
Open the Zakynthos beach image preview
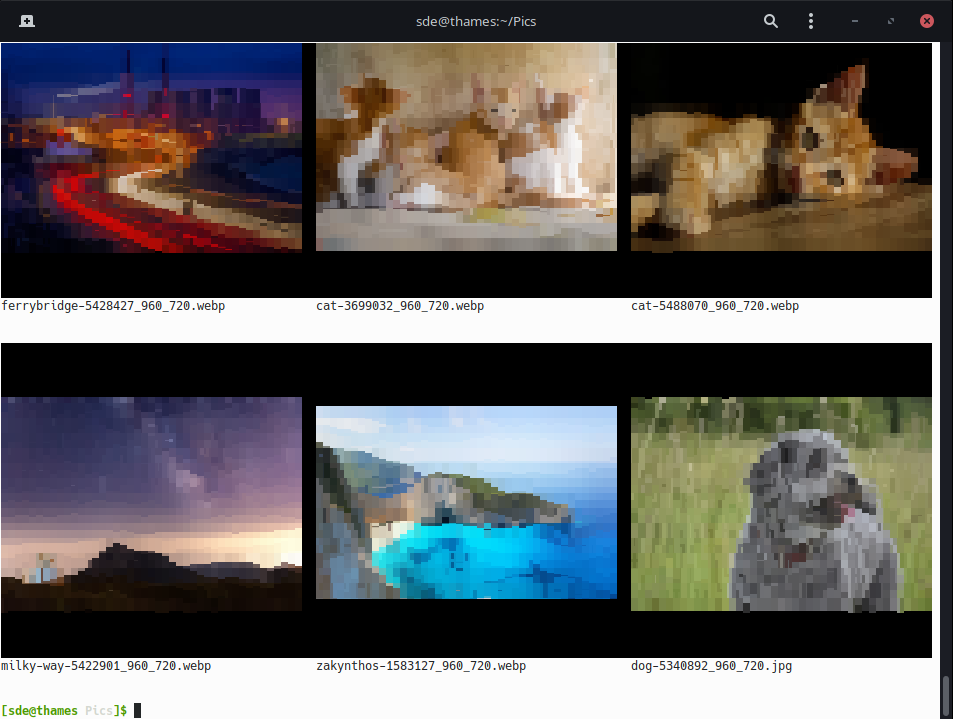click(465, 503)
